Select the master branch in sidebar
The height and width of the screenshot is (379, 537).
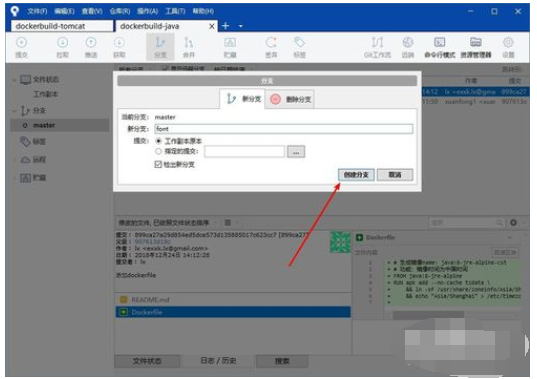pos(60,125)
